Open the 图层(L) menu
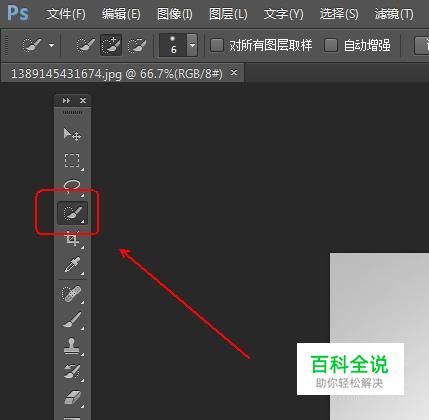Image resolution: width=429 pixels, height=420 pixels. [228, 14]
